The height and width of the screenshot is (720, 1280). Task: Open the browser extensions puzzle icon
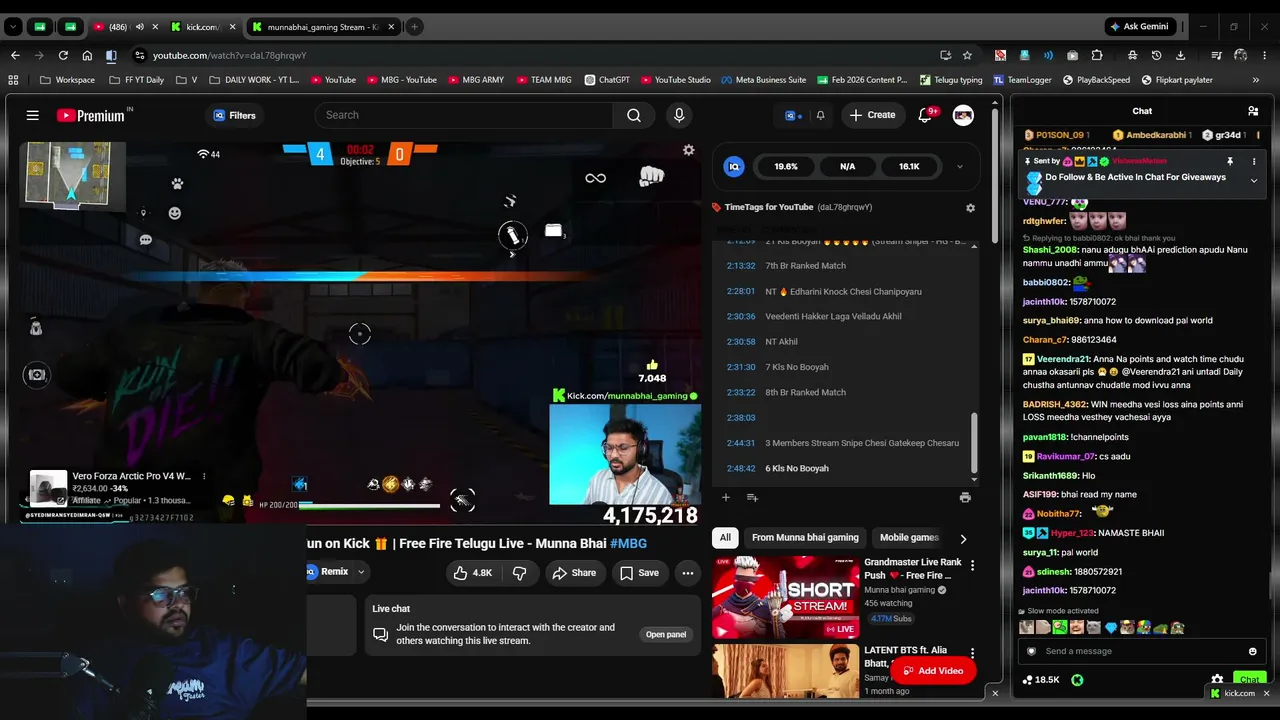click(x=1097, y=55)
